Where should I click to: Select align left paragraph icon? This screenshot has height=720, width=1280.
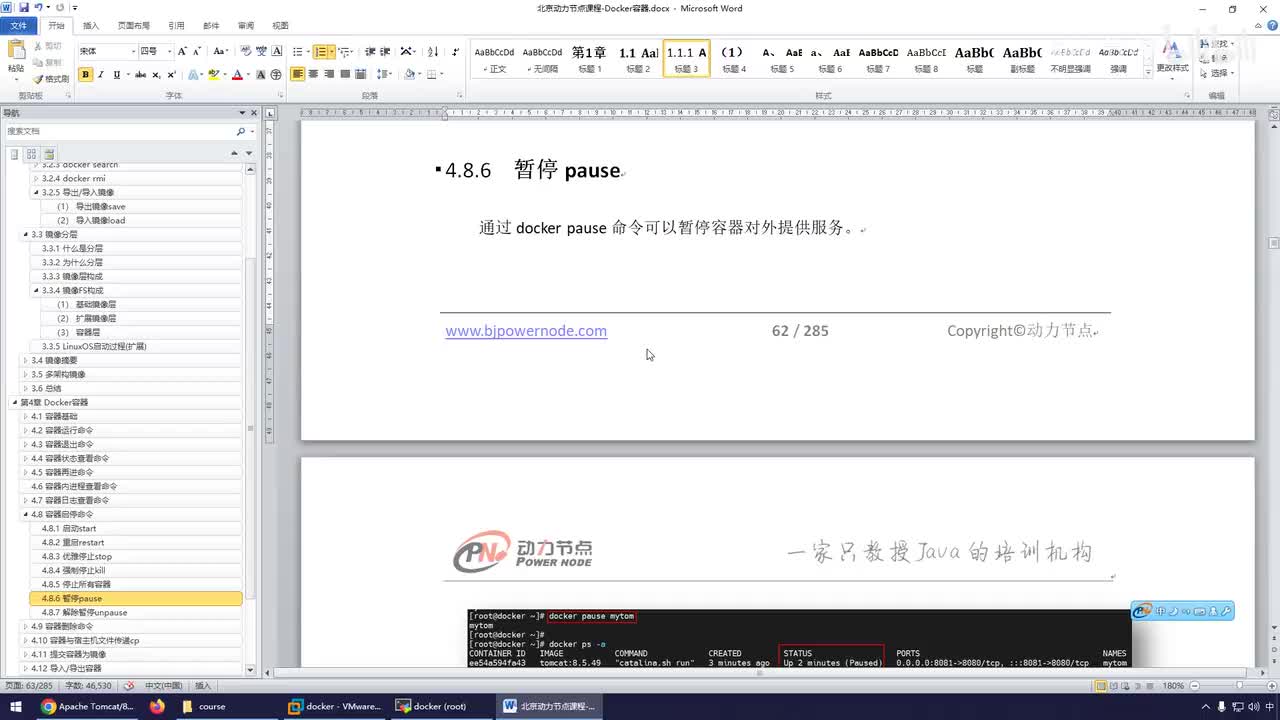pyautogui.click(x=298, y=74)
